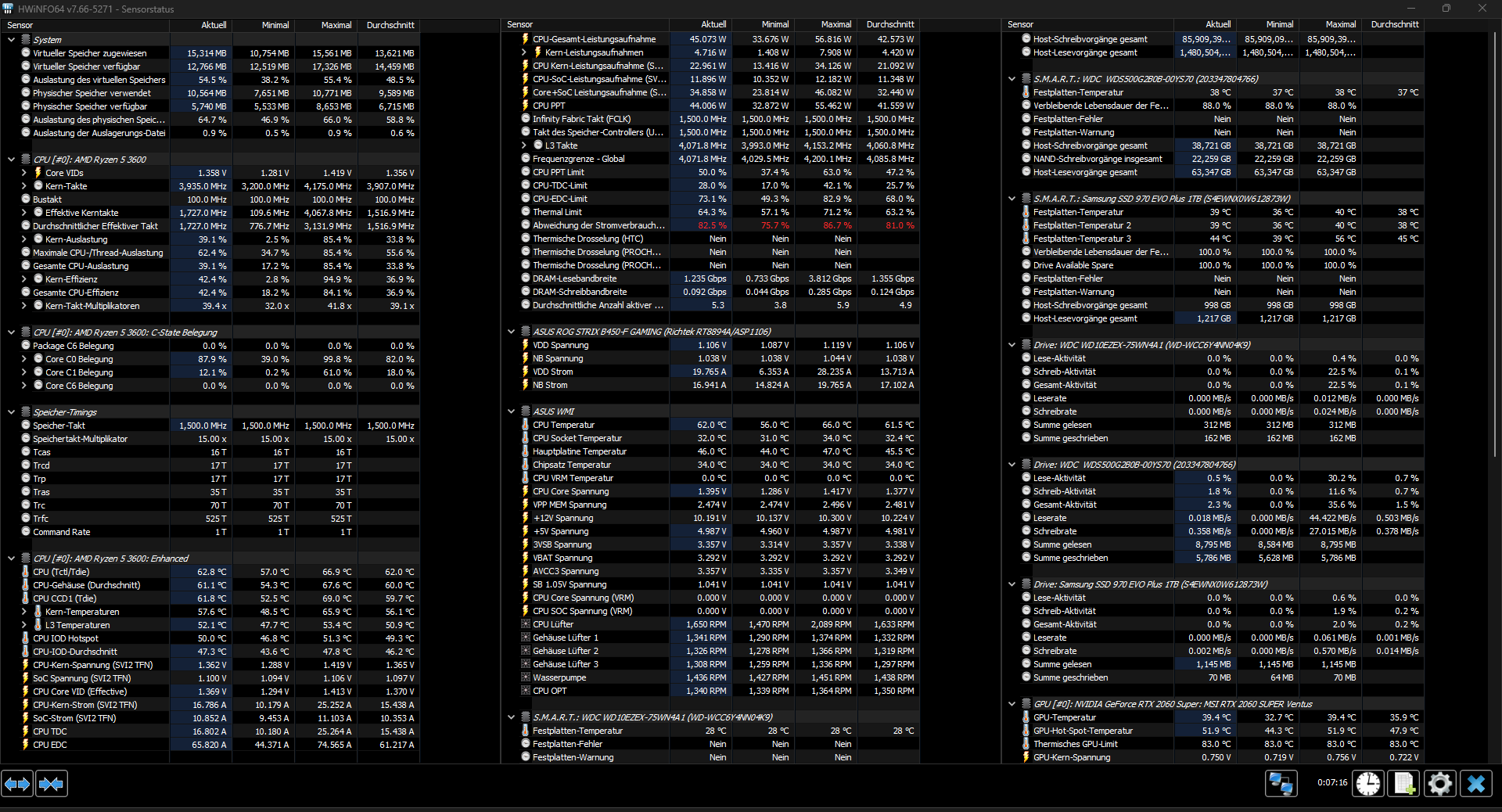
Task: Expand the Kern-Temperaturen row
Action: coord(23,612)
